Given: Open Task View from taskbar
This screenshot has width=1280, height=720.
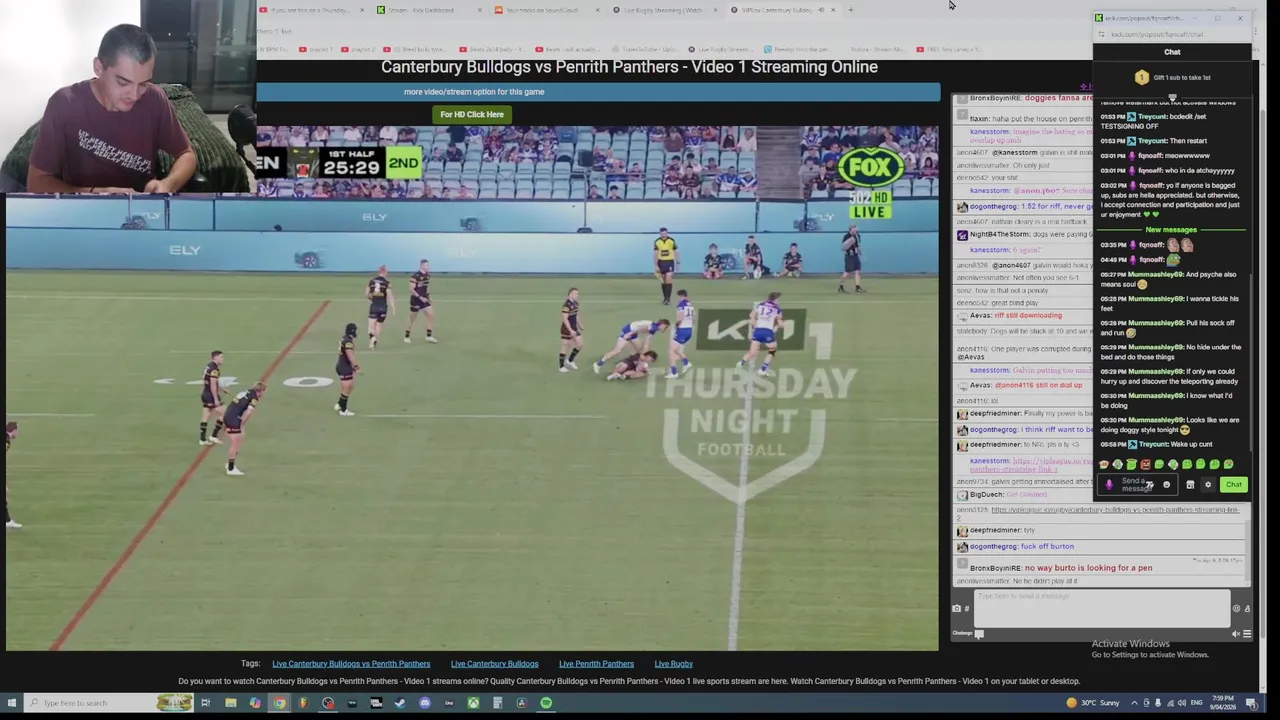Looking at the screenshot, I should 205,703.
